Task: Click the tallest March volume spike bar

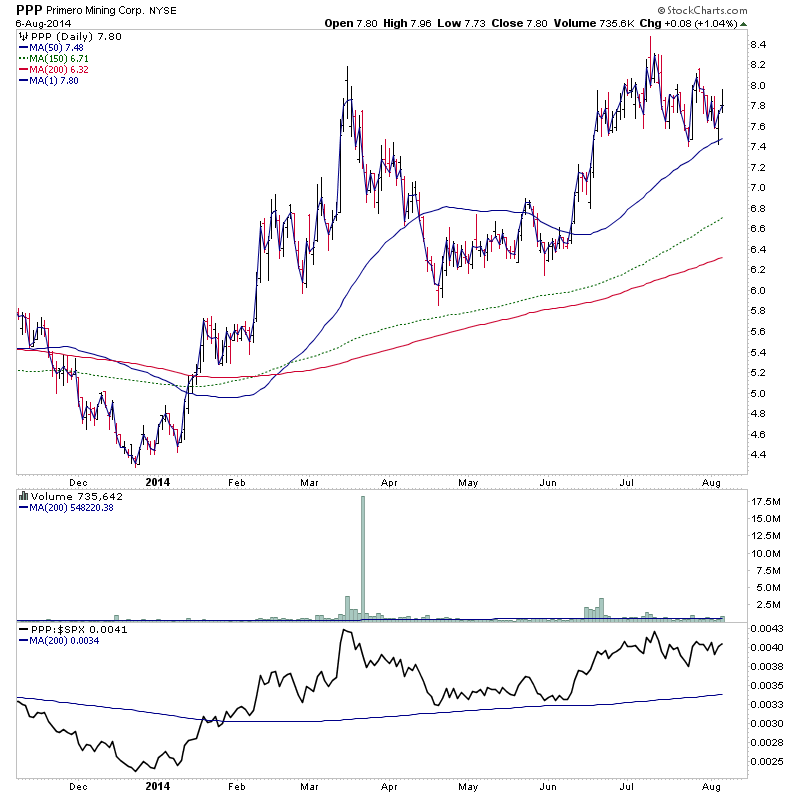Action: point(363,558)
